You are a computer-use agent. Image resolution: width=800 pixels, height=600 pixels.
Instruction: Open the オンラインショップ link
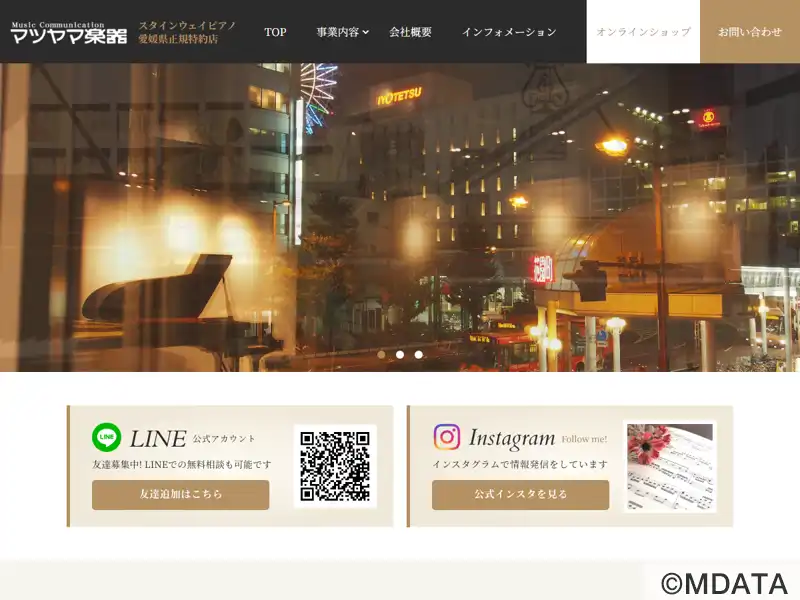(643, 32)
